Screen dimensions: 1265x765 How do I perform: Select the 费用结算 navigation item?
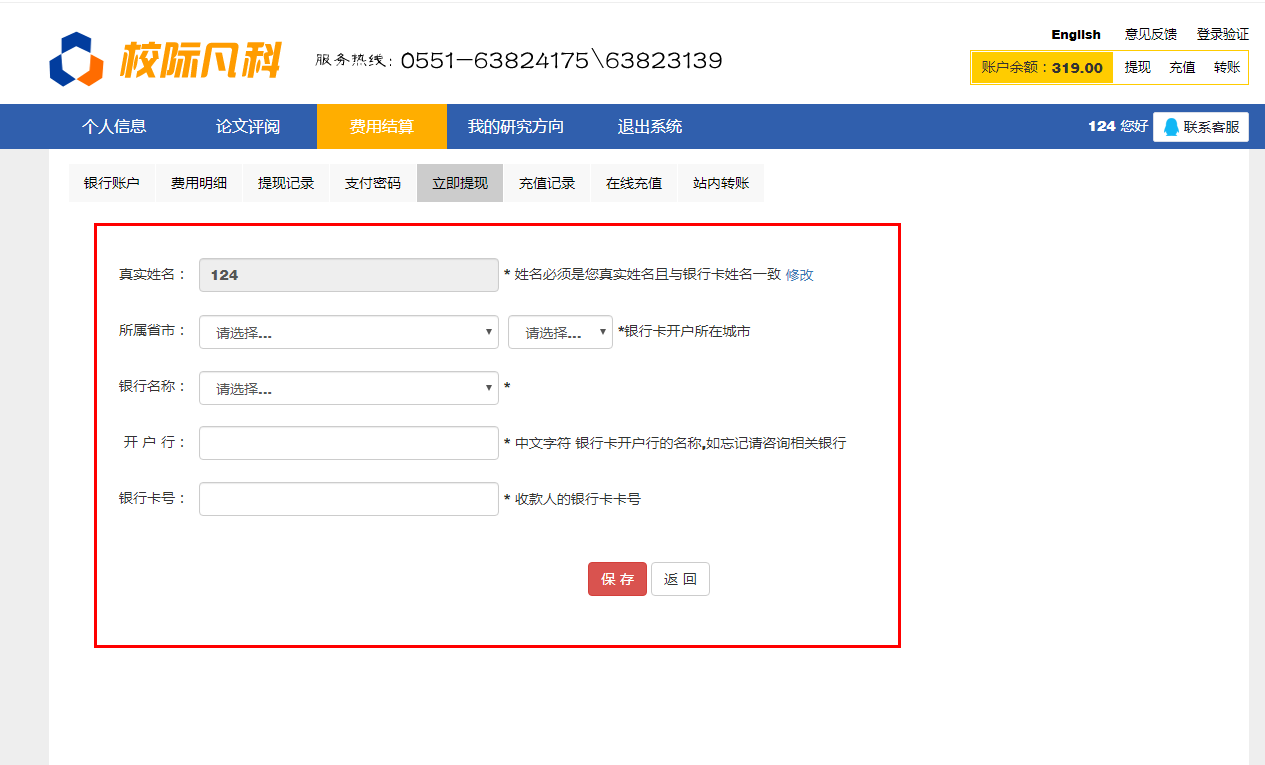tap(381, 127)
